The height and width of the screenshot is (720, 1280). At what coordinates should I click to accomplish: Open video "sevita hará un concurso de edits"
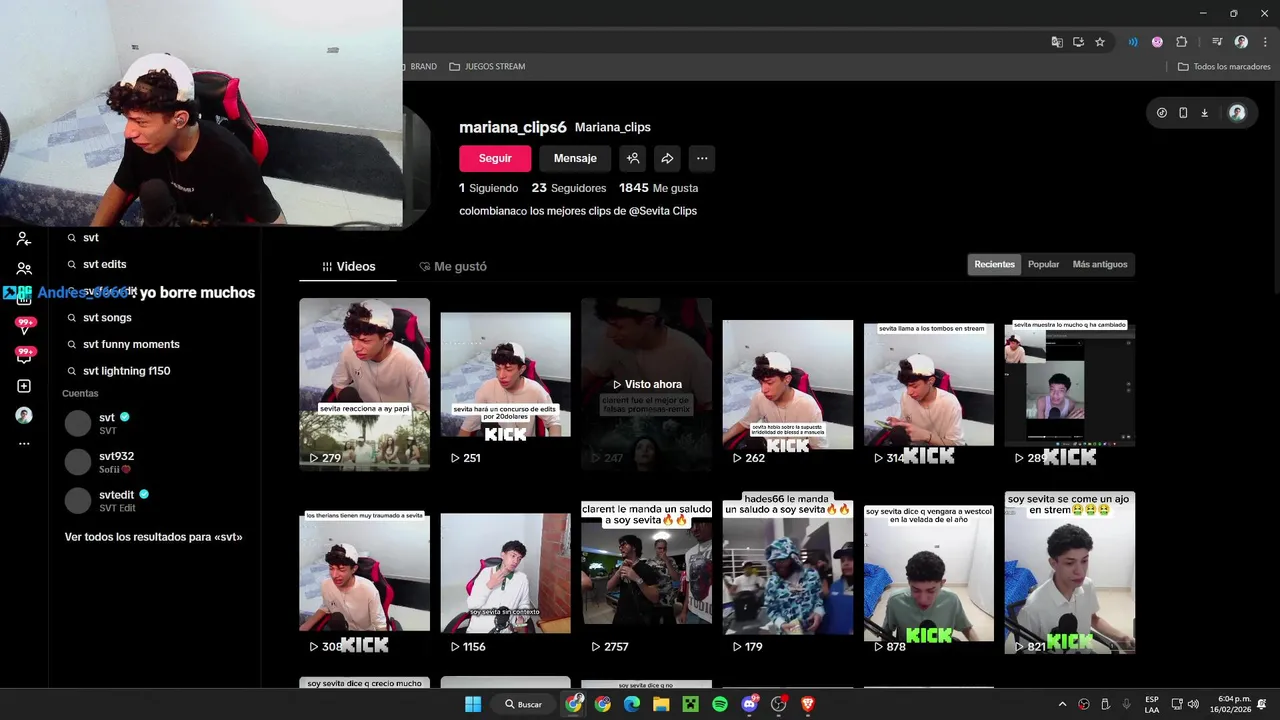[x=505, y=384]
